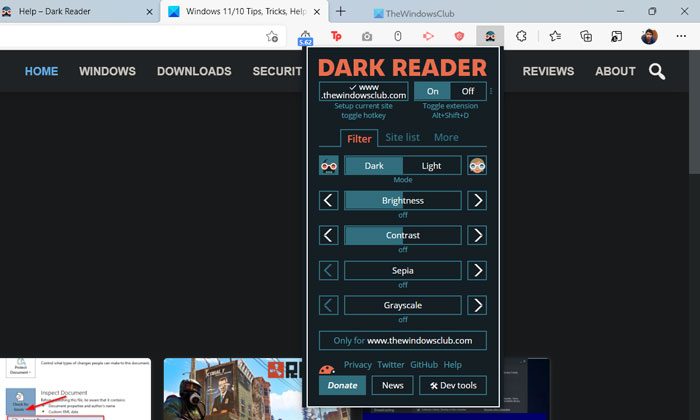Click the Brightness slider bar
Screen dimensions: 700x420
click(403, 200)
